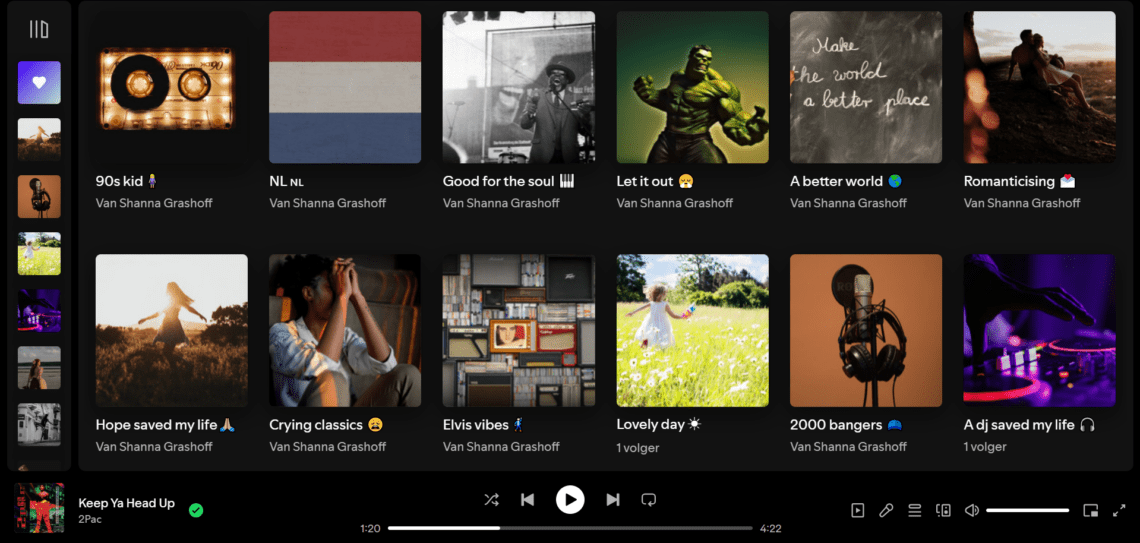The image size is (1140, 543).
Task: Click green saved-to-library checkmark
Action: pos(196,510)
